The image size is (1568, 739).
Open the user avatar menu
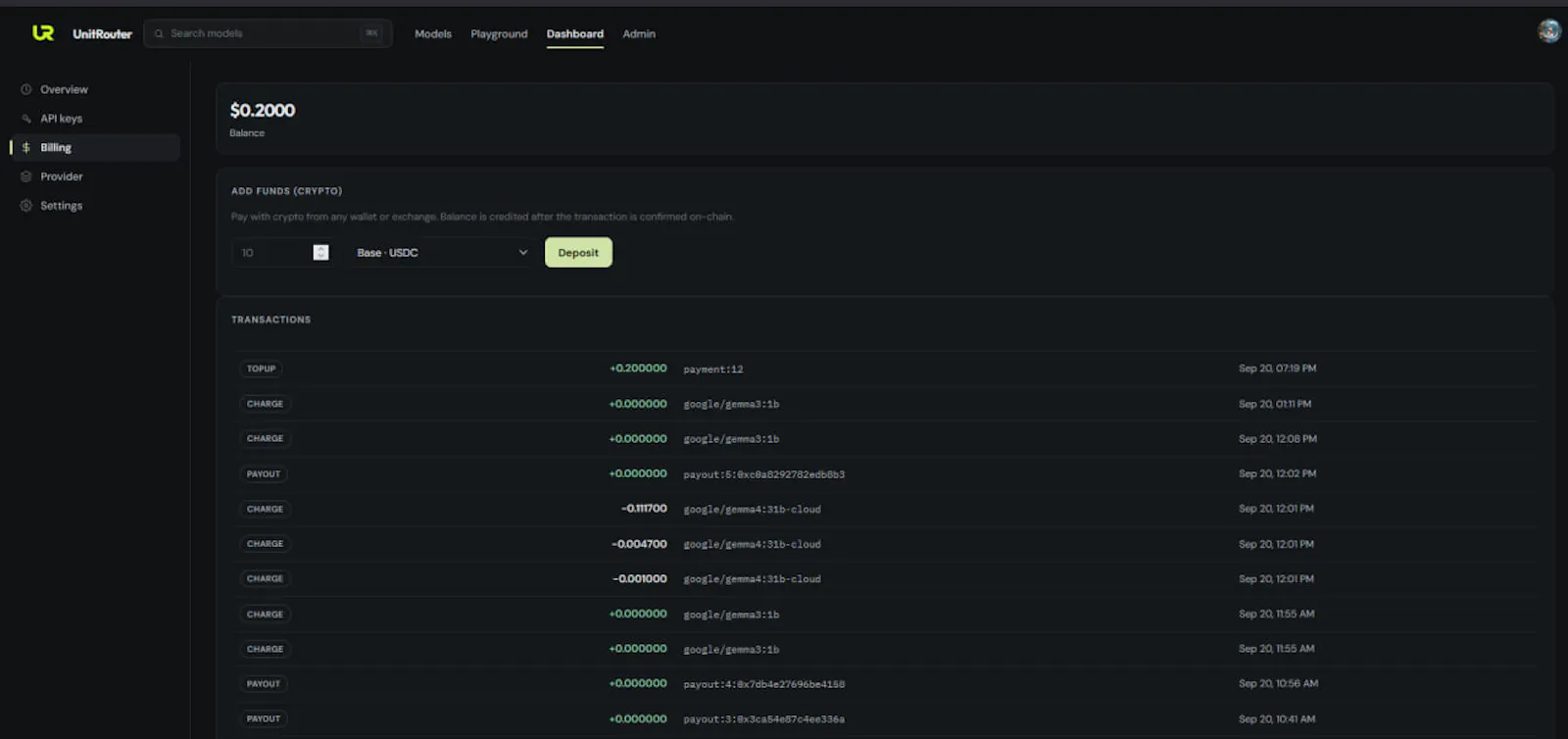coord(1549,31)
